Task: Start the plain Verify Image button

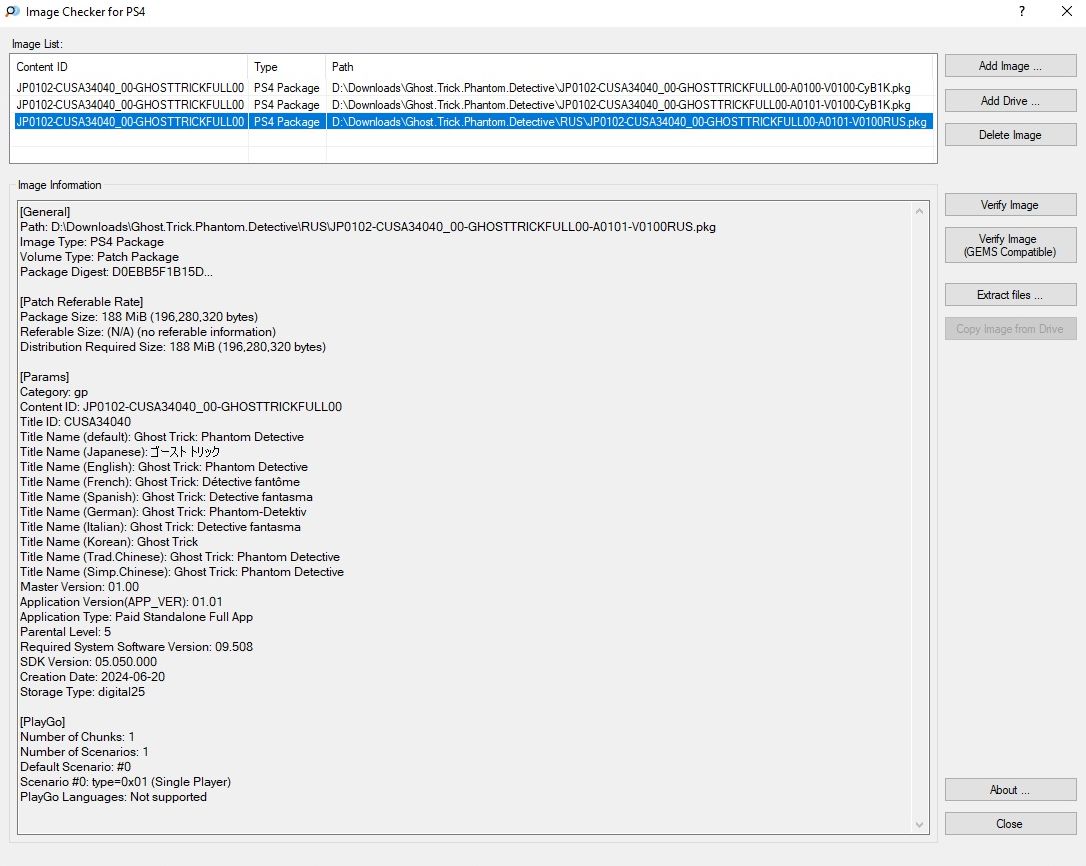Action: click(1010, 205)
